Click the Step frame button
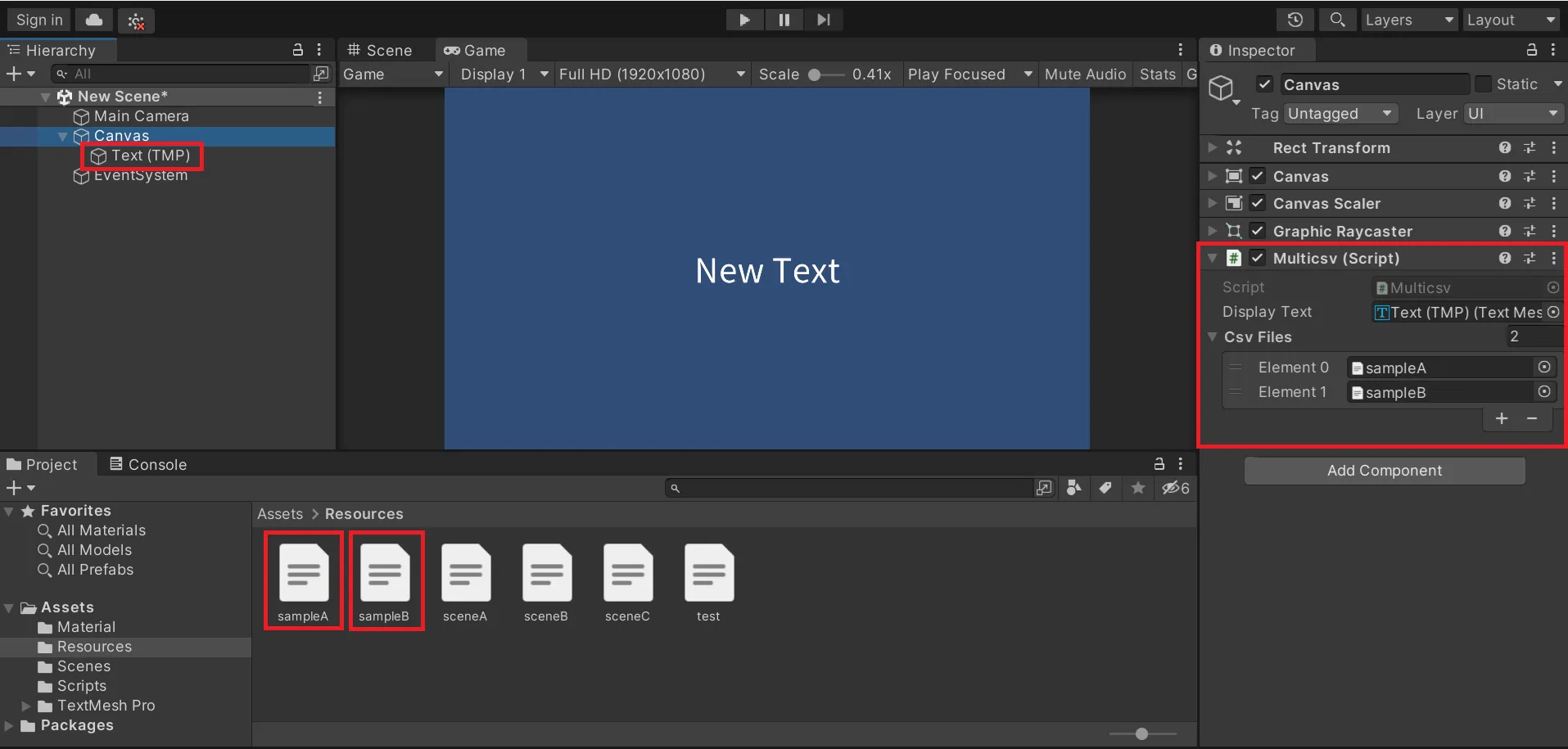 pyautogui.click(x=823, y=20)
